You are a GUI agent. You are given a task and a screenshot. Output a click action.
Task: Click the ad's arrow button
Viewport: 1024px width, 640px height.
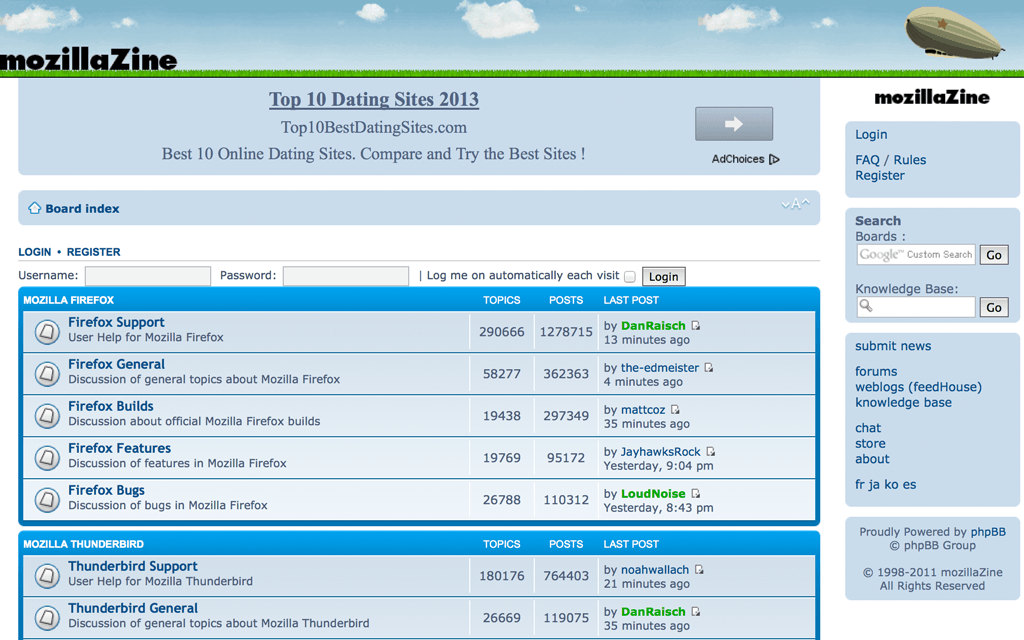point(734,124)
